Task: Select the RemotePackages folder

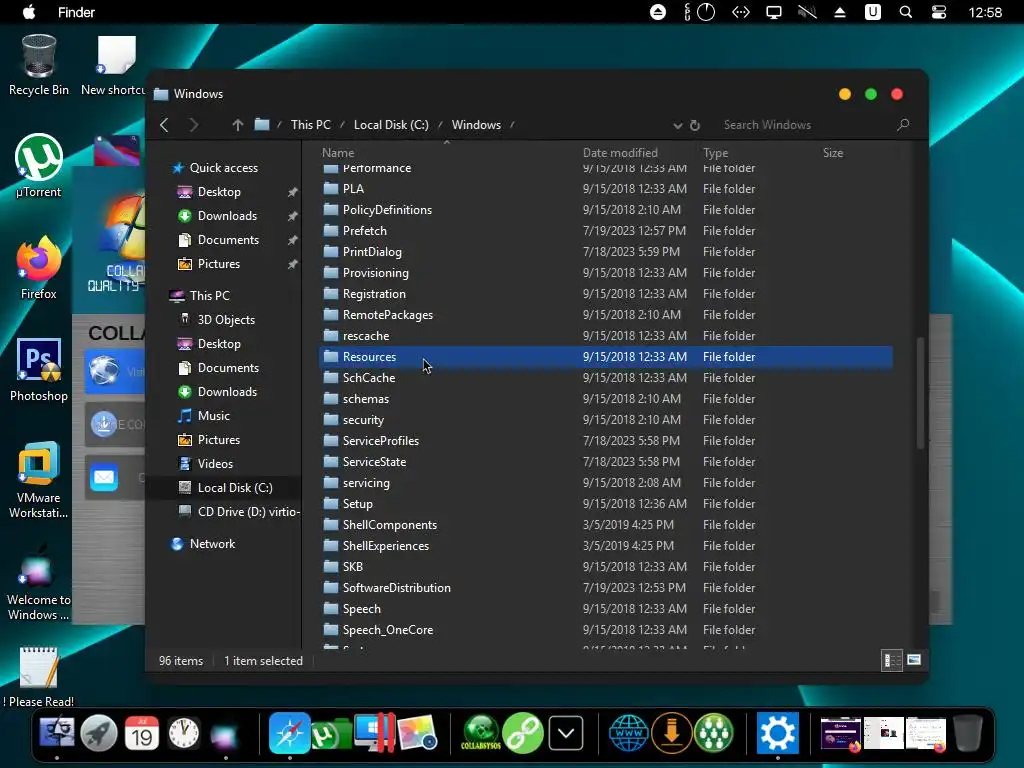Action: [x=605, y=315]
